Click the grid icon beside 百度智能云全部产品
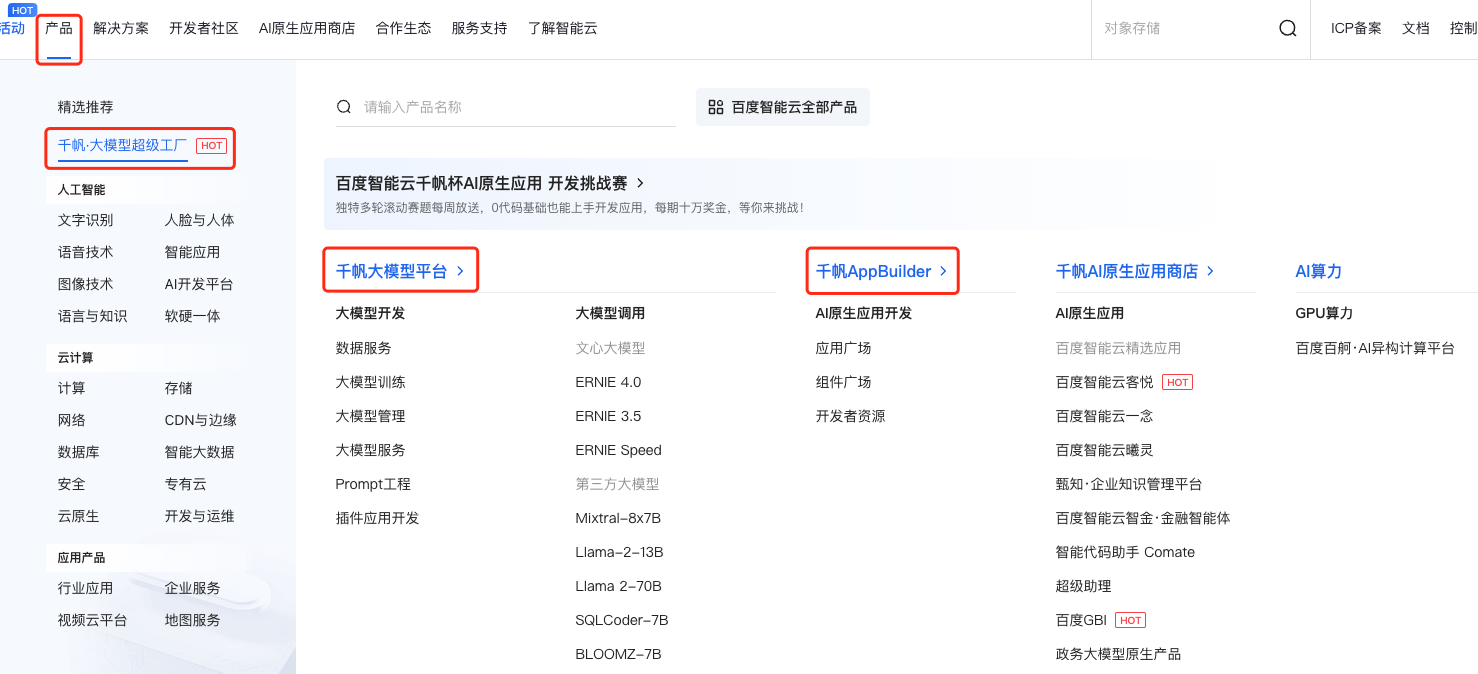The image size is (1478, 674). pyautogui.click(x=715, y=107)
